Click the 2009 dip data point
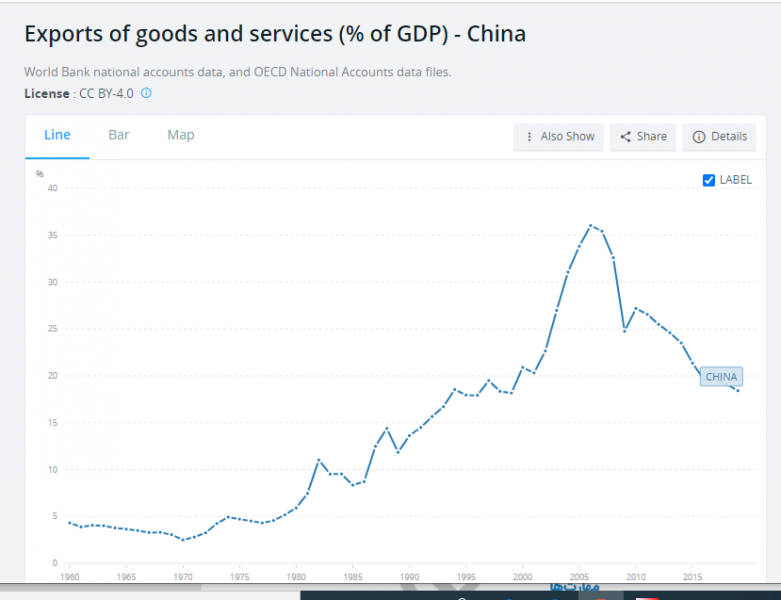This screenshot has width=781, height=600. [625, 330]
